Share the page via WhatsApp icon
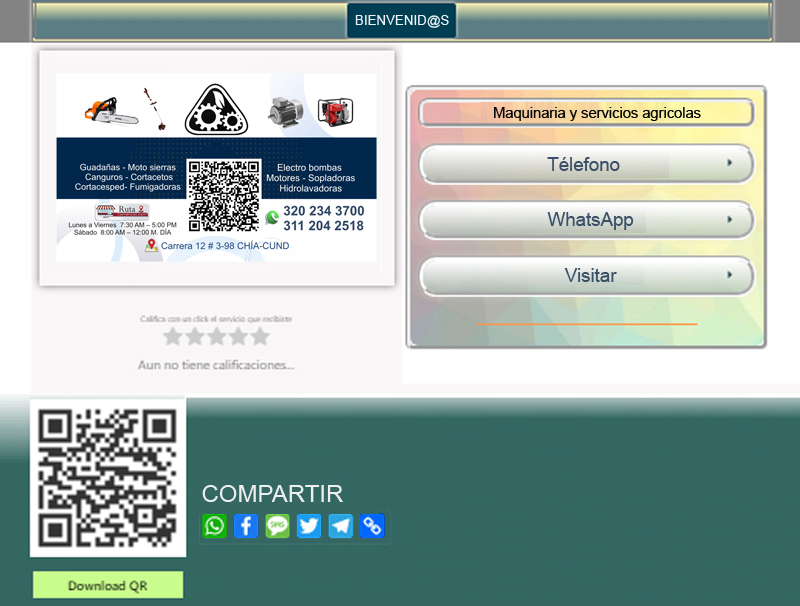The height and width of the screenshot is (606, 800). [x=215, y=526]
